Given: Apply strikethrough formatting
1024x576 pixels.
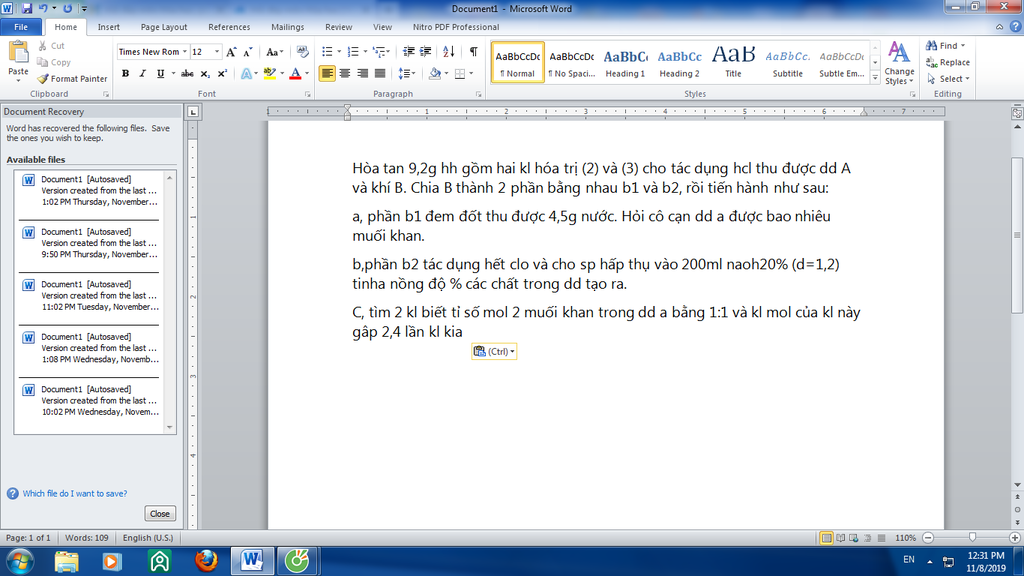Looking at the screenshot, I should [187, 74].
